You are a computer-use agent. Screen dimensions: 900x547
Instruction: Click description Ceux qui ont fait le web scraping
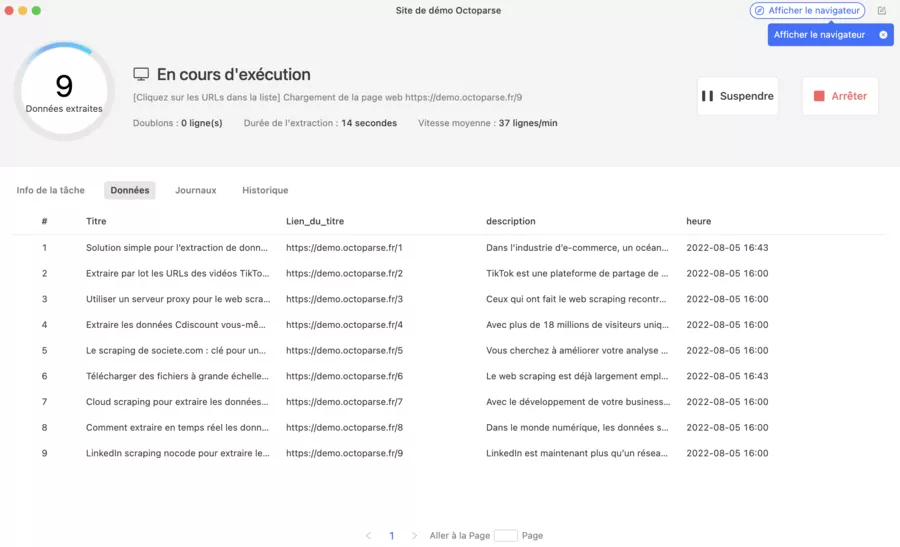(x=576, y=299)
